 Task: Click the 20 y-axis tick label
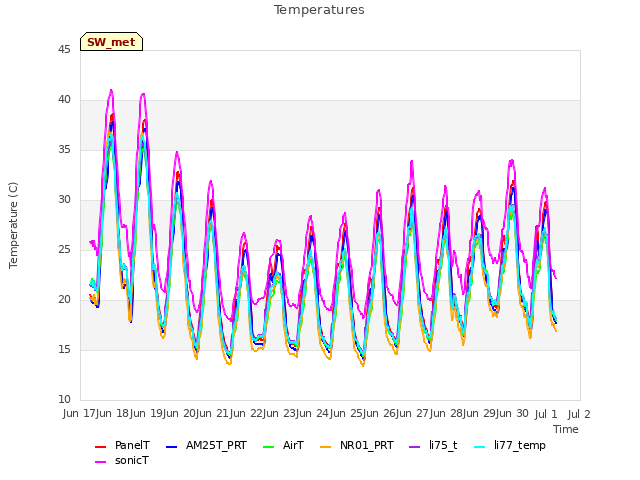64,300
